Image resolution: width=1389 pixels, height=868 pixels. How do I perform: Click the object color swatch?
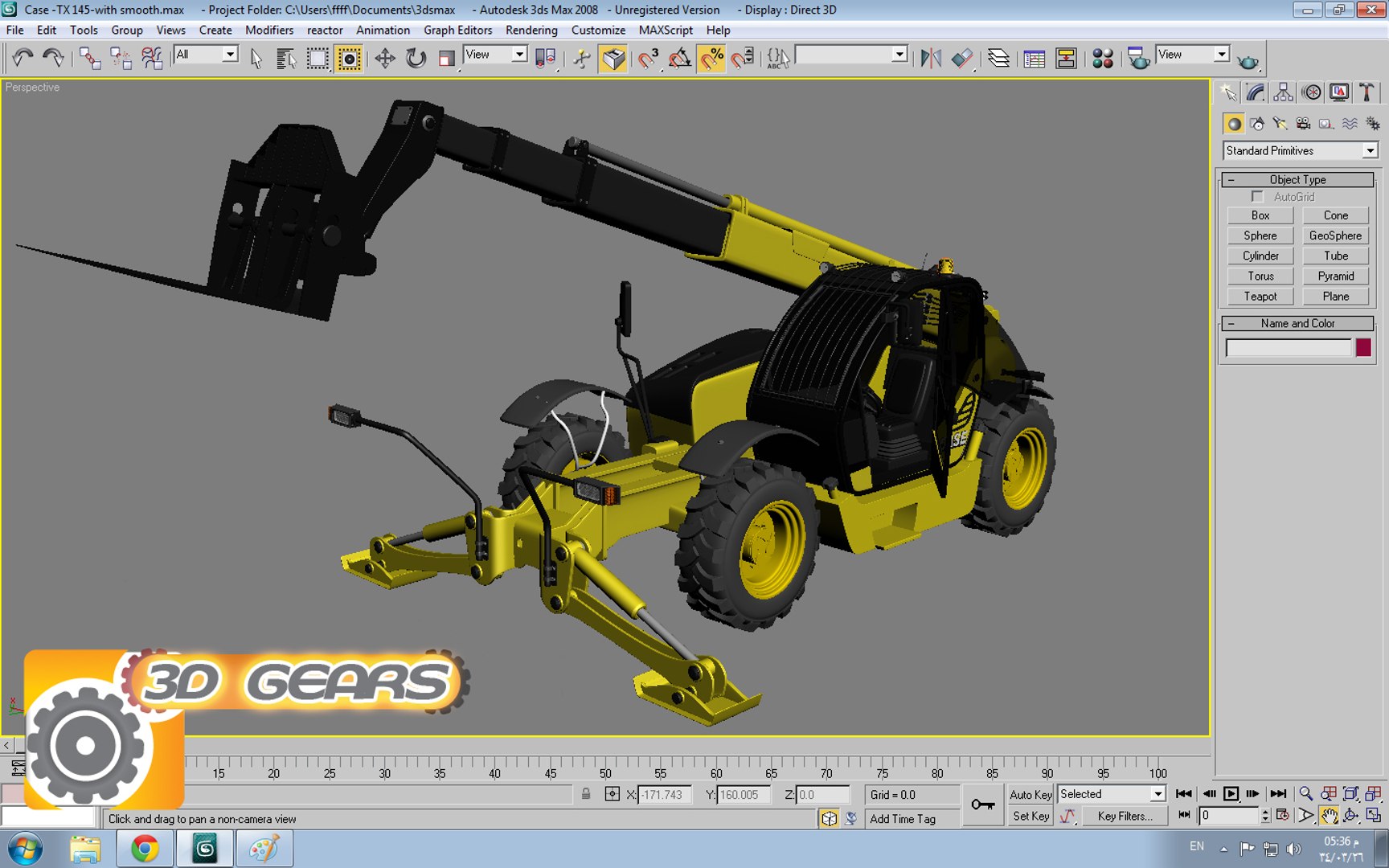click(x=1363, y=347)
